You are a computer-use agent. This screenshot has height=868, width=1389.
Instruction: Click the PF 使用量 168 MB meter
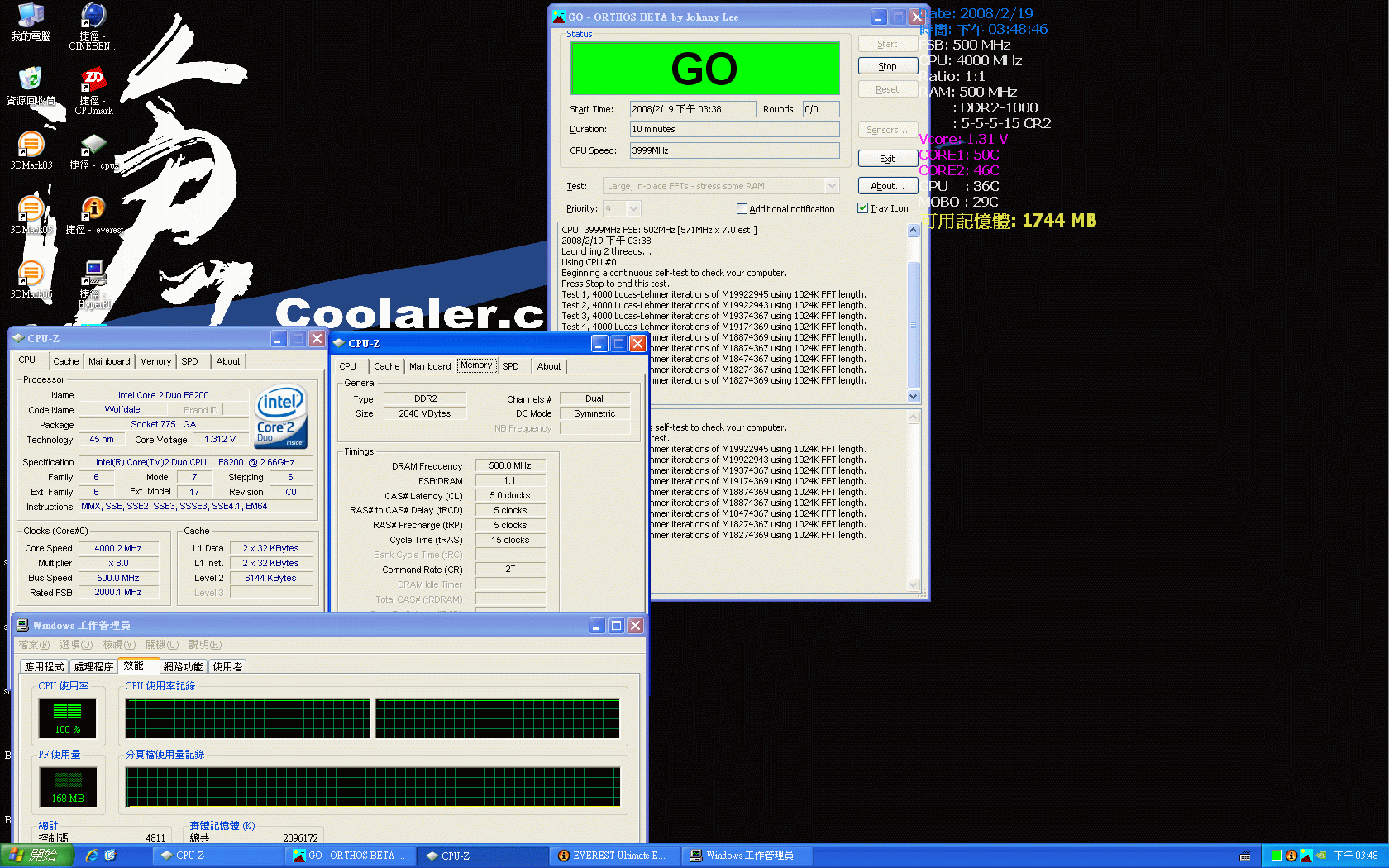68,786
